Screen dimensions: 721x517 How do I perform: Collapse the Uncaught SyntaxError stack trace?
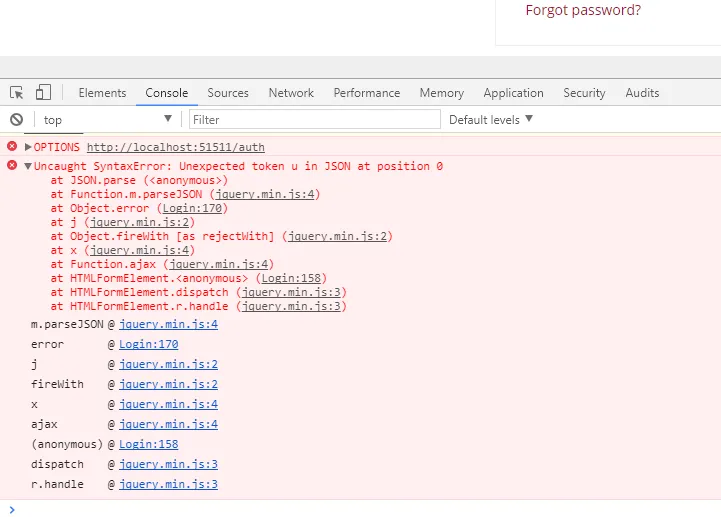pyautogui.click(x=28, y=166)
